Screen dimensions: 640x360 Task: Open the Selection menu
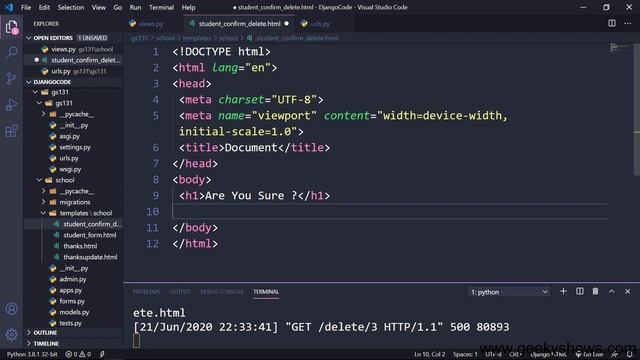(71, 7)
